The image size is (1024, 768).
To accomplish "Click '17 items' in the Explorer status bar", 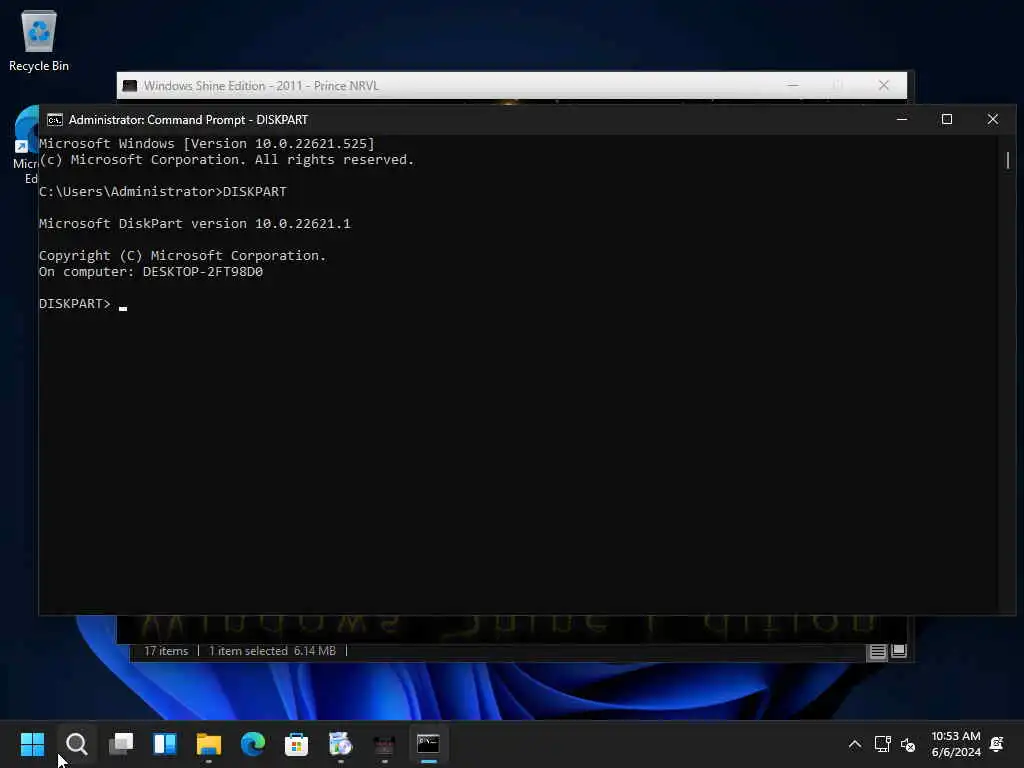I will (x=166, y=651).
